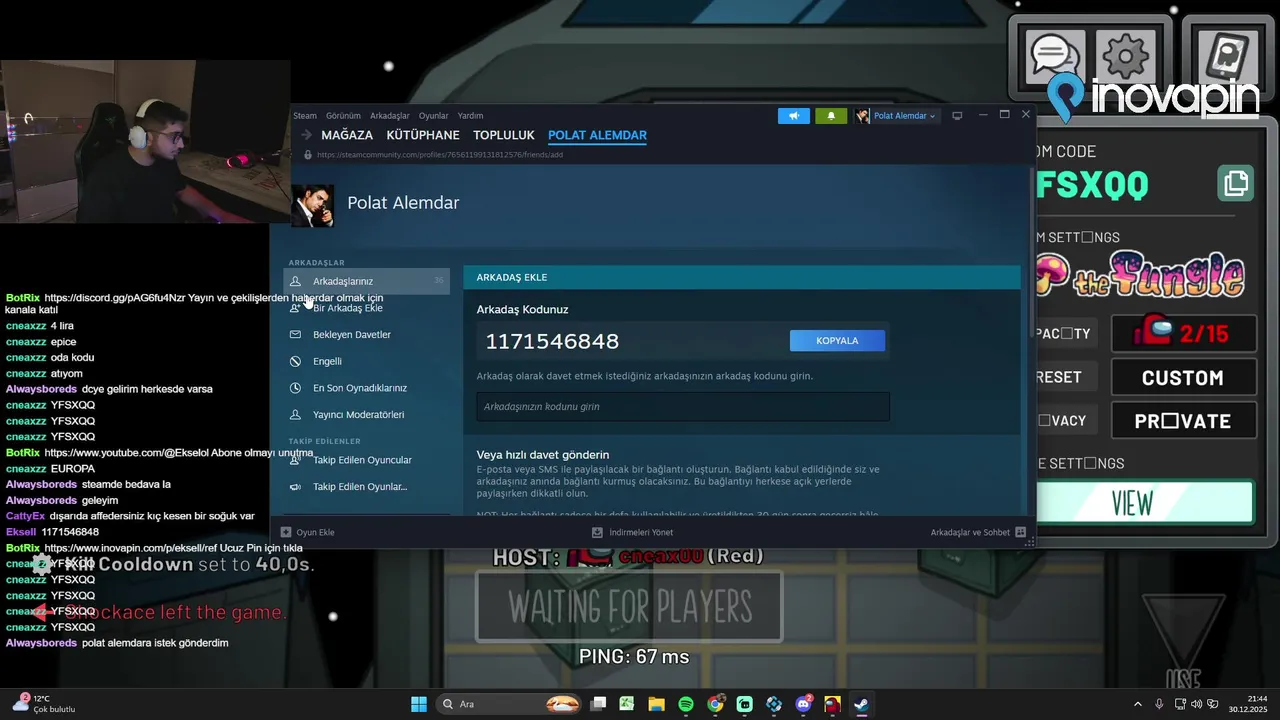Switch to the TOPLULUK tab
Image resolution: width=1280 pixels, height=720 pixels.
(504, 135)
